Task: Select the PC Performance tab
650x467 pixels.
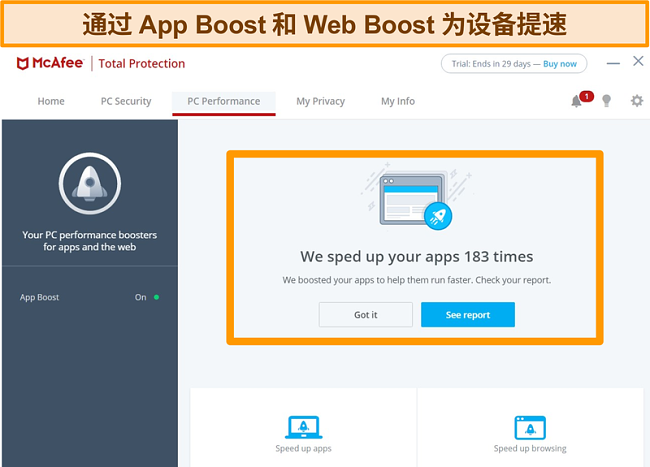Action: (224, 102)
